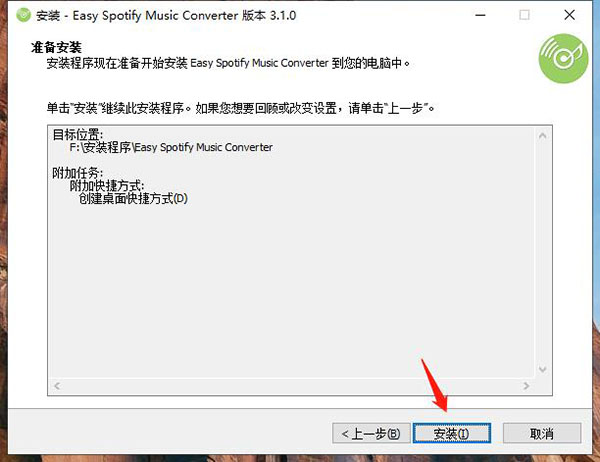The image size is (600, 462).
Task: Click the installer icon in the title bar
Action: click(x=23, y=15)
